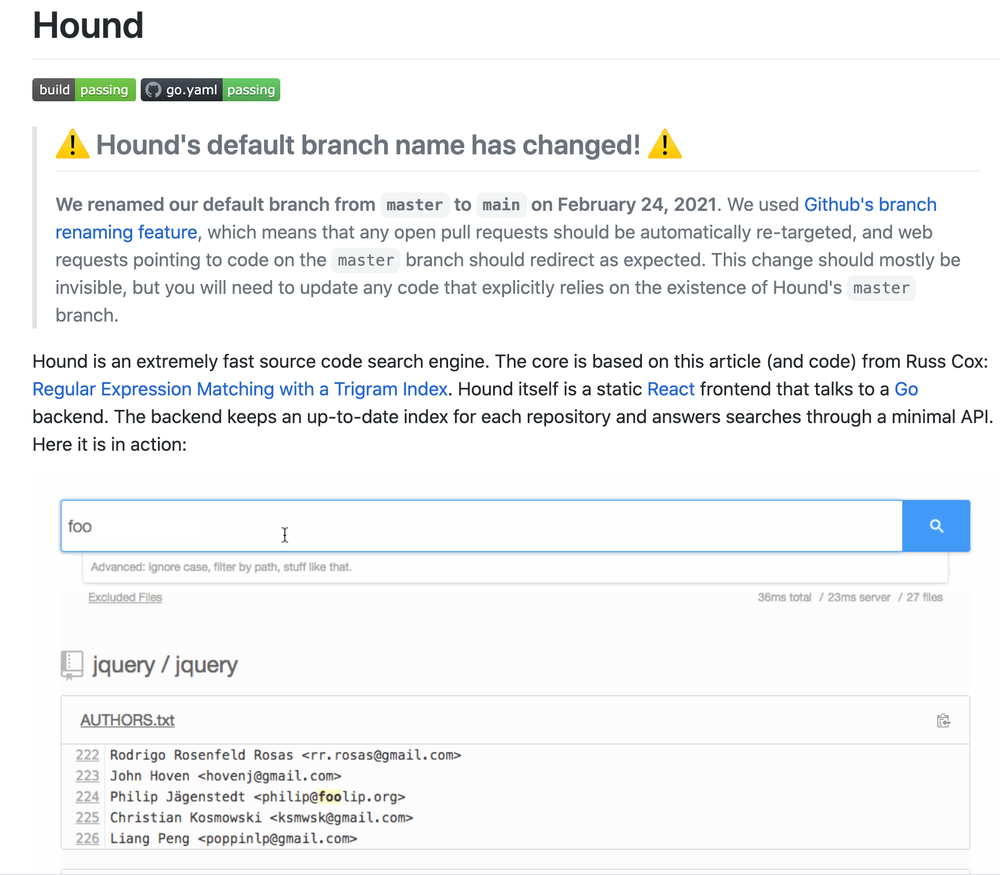Screen dimensions: 1000x875
Task: Follow the Go link
Action: pyautogui.click(x=906, y=389)
